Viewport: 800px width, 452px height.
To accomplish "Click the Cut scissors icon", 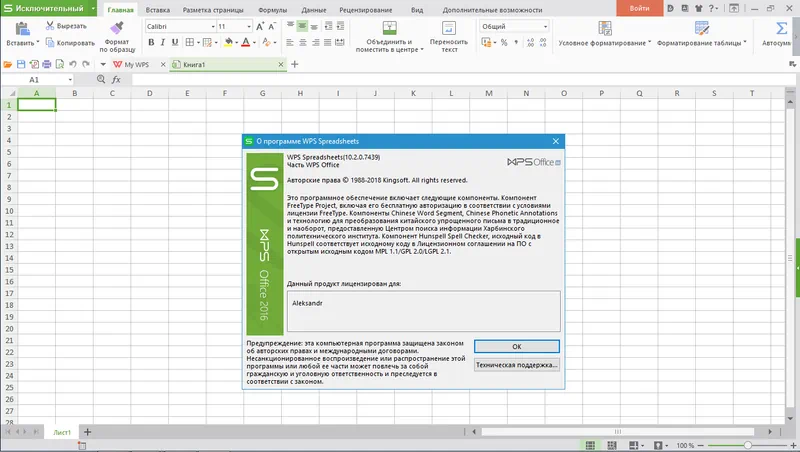I will 50,25.
